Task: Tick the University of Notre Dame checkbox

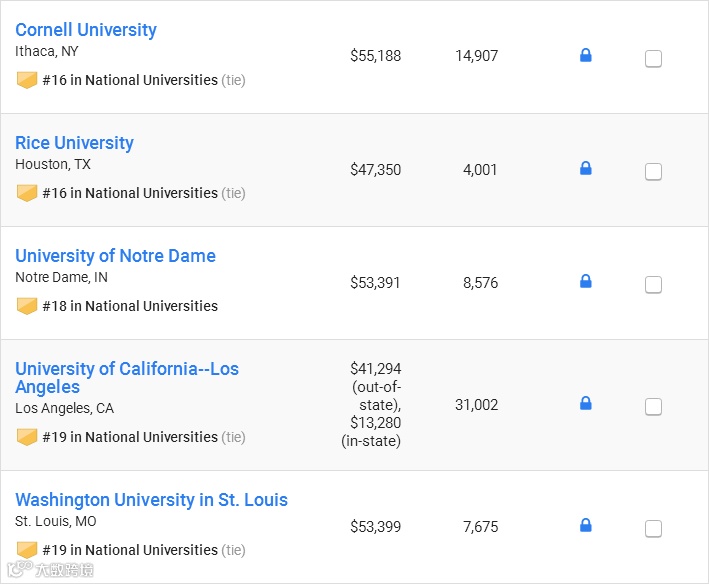Action: tap(653, 285)
